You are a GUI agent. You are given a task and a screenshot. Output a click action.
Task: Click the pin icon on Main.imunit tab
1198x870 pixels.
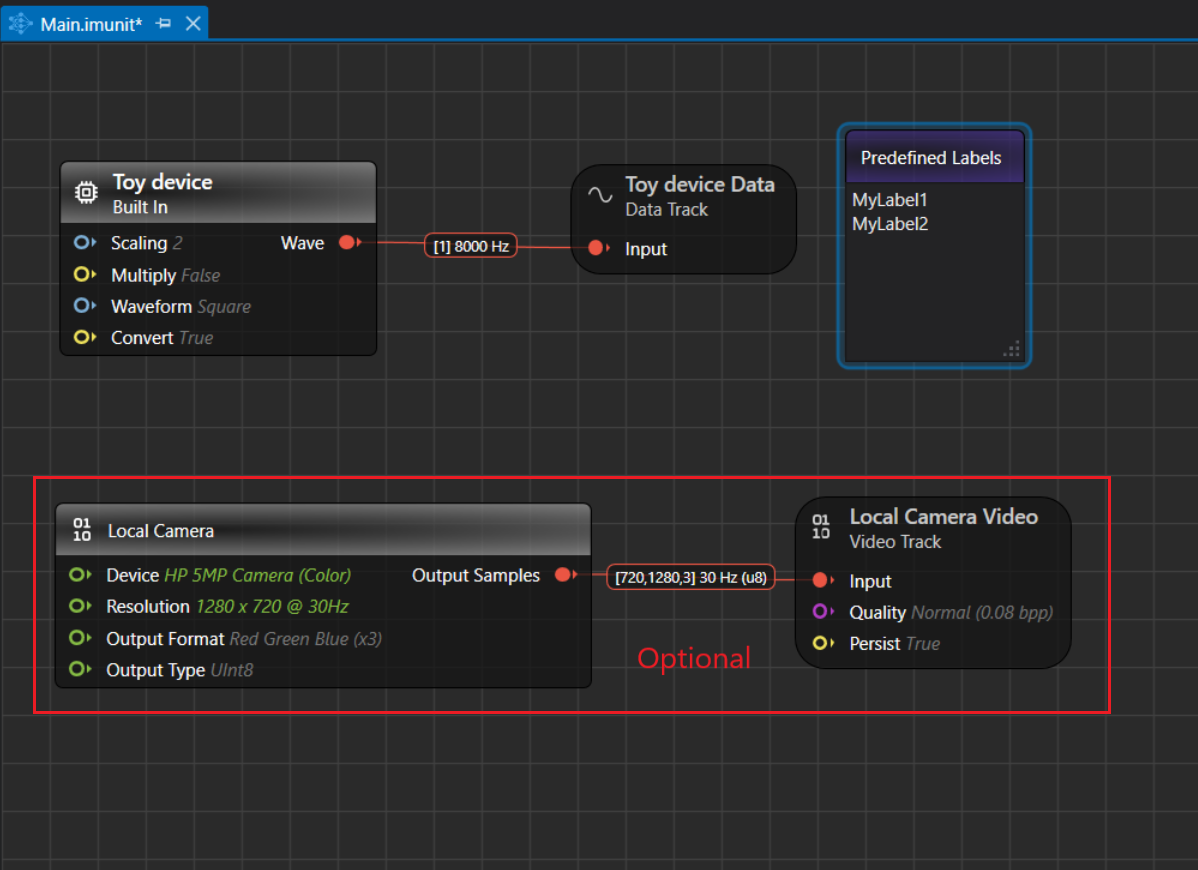pos(164,23)
